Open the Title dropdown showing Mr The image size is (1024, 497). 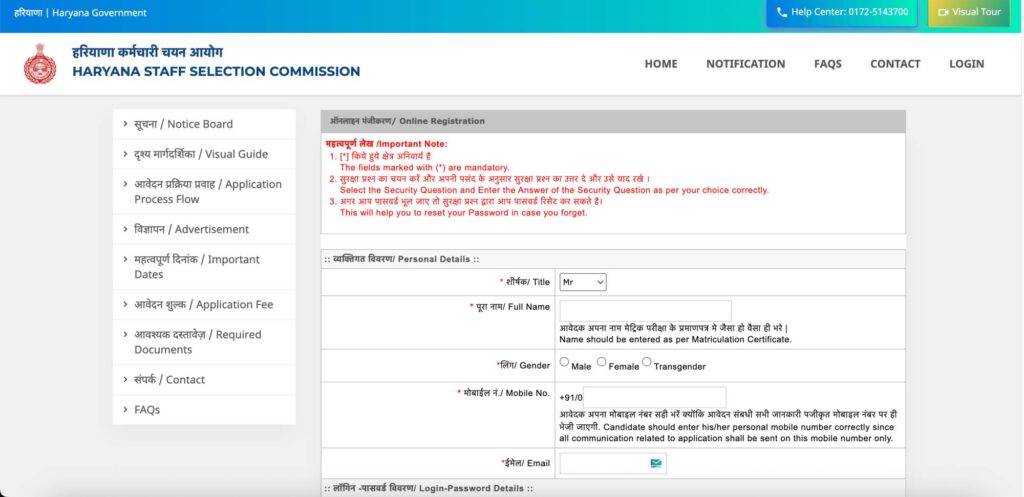pyautogui.click(x=583, y=282)
